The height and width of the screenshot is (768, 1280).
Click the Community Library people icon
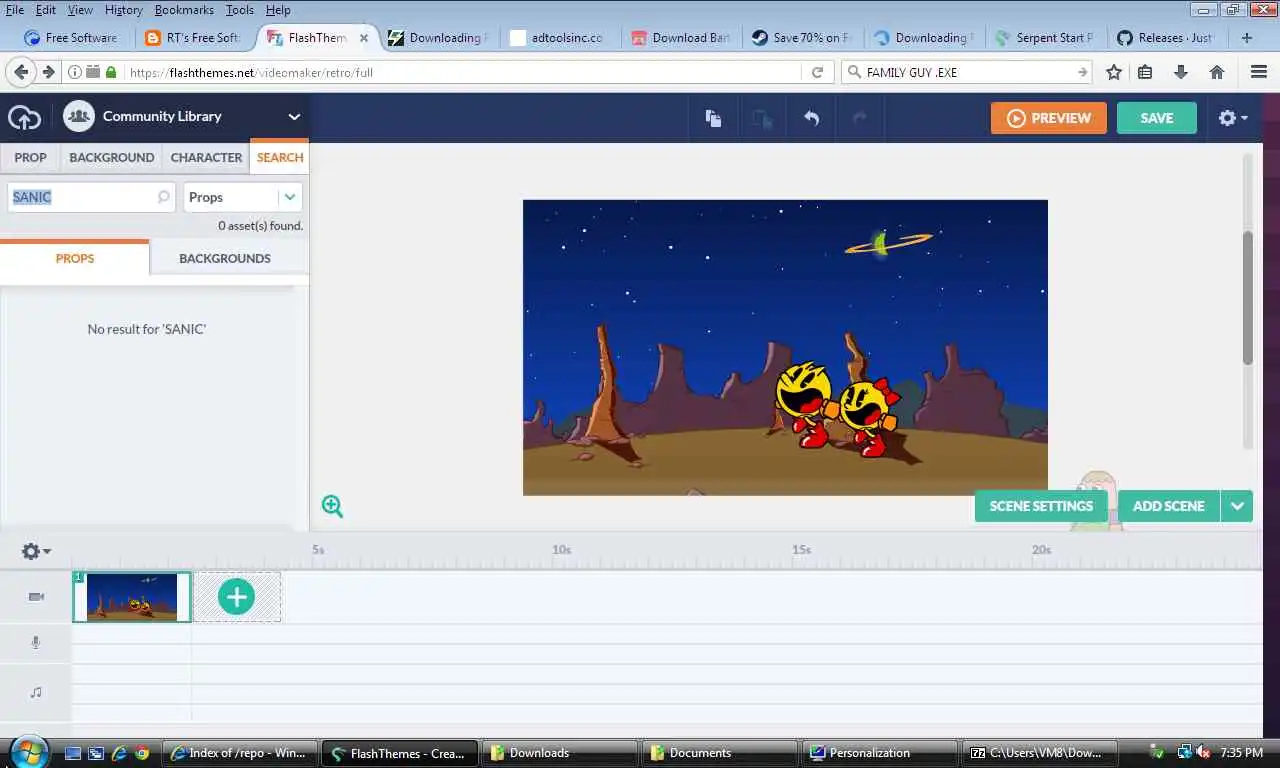[x=79, y=116]
